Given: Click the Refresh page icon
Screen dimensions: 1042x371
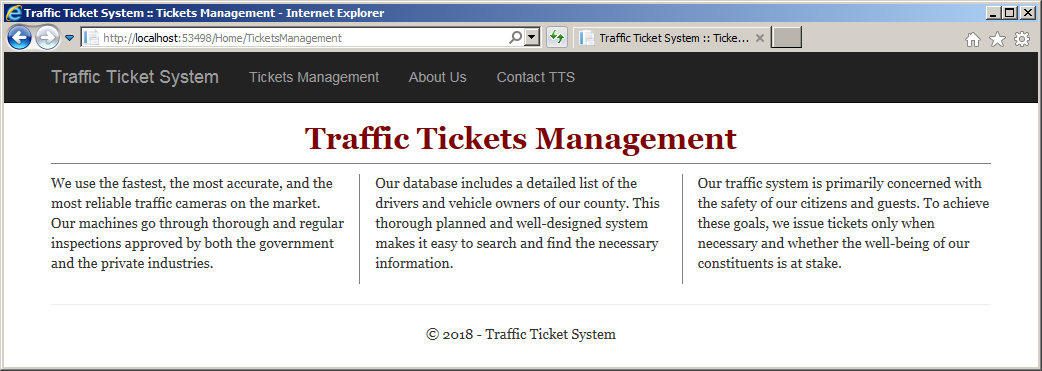Looking at the screenshot, I should (x=557, y=38).
